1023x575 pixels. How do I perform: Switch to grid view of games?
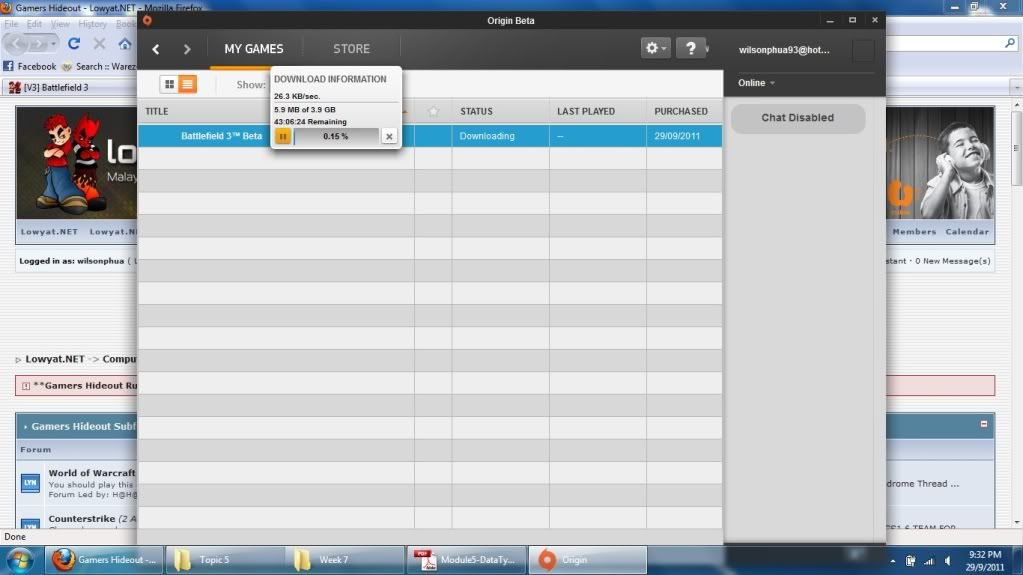[169, 85]
